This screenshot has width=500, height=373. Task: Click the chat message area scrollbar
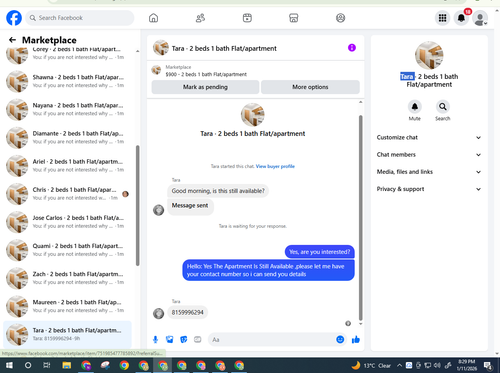click(360, 218)
